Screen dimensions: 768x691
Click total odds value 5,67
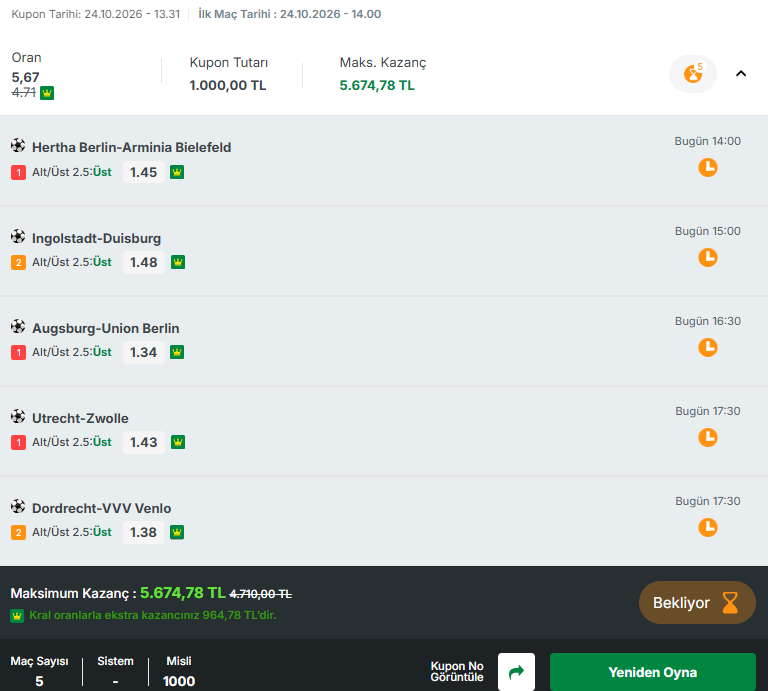25,77
